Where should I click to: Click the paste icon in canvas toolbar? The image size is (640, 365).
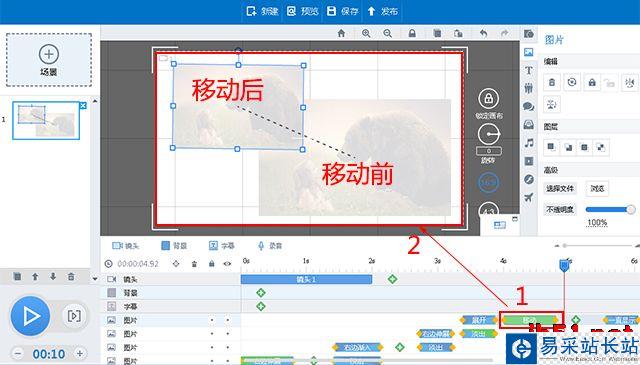[458, 33]
